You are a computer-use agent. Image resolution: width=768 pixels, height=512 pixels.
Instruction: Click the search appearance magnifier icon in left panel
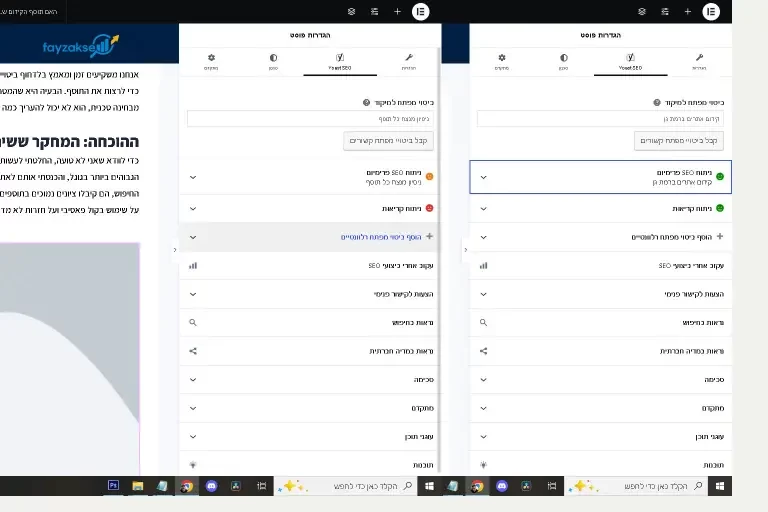click(193, 323)
